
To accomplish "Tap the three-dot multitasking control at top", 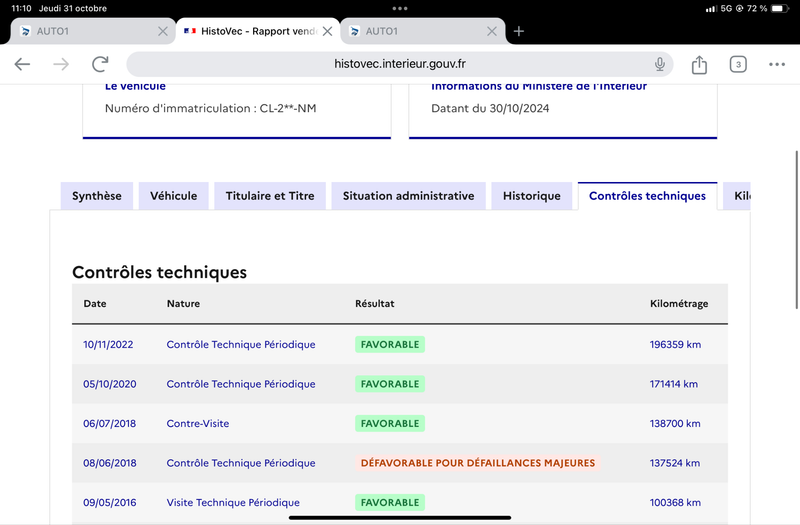I will (x=399, y=8).
